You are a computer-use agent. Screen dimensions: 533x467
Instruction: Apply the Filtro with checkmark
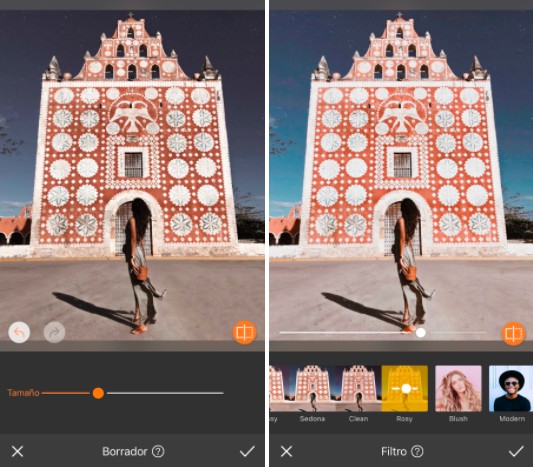tap(516, 451)
